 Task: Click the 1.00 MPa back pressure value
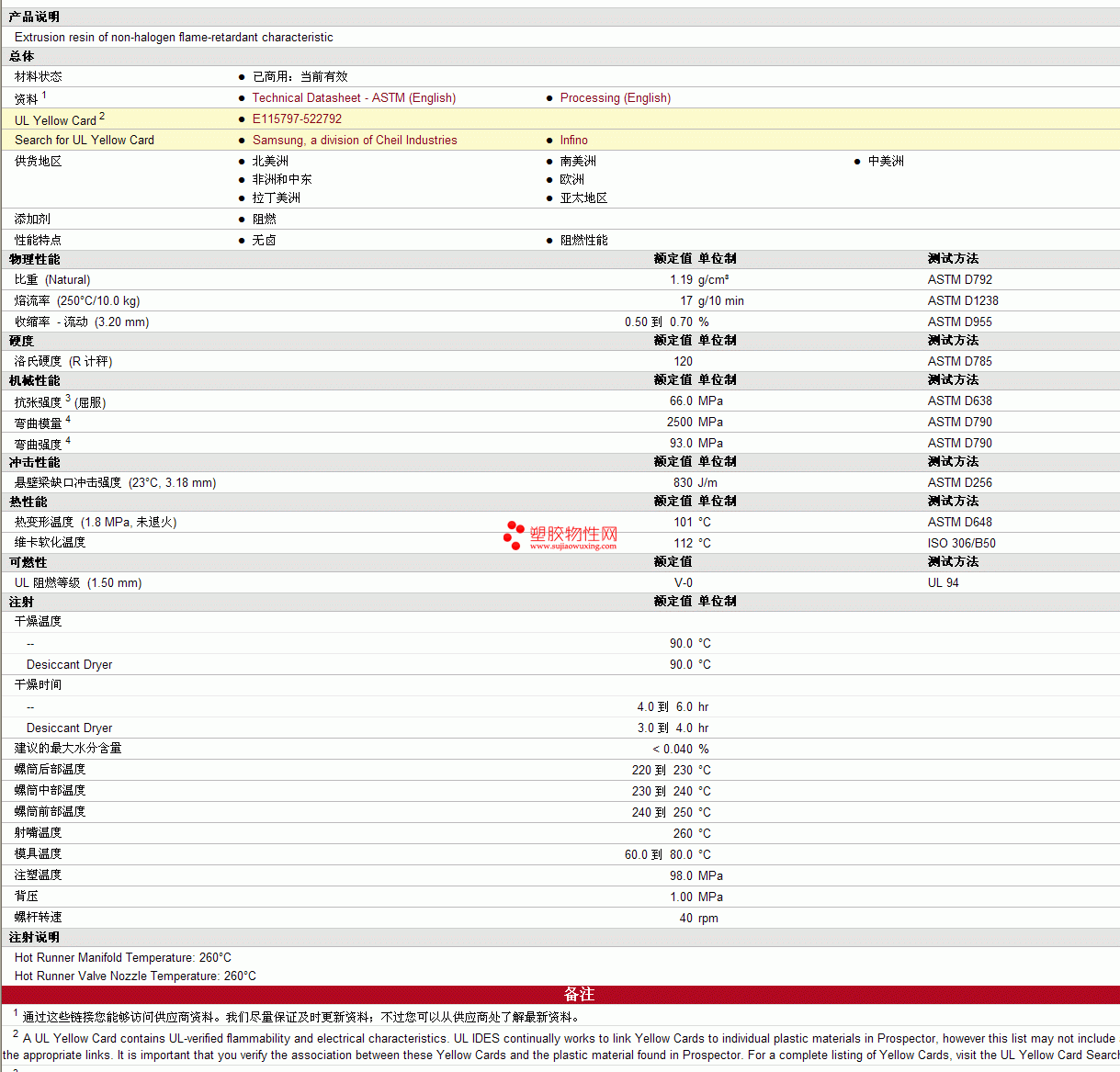pos(696,897)
